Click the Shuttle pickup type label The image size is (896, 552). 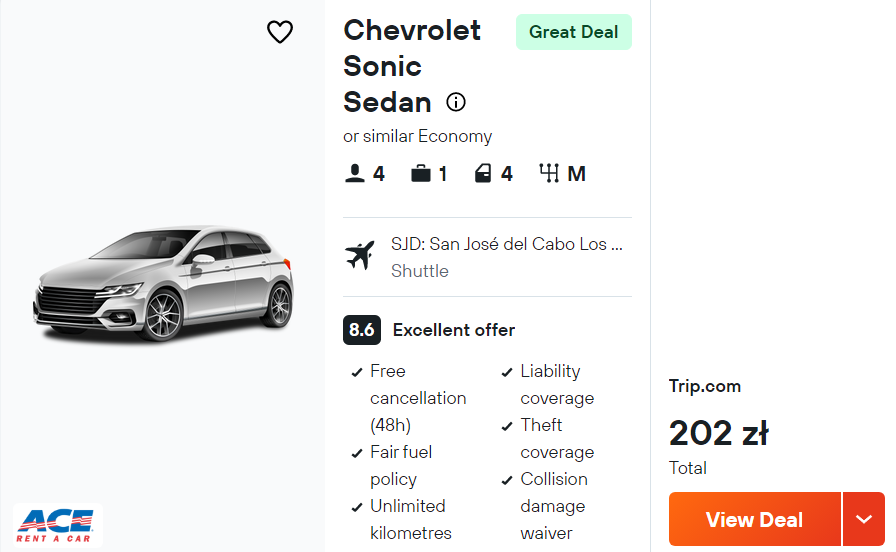[x=420, y=271]
